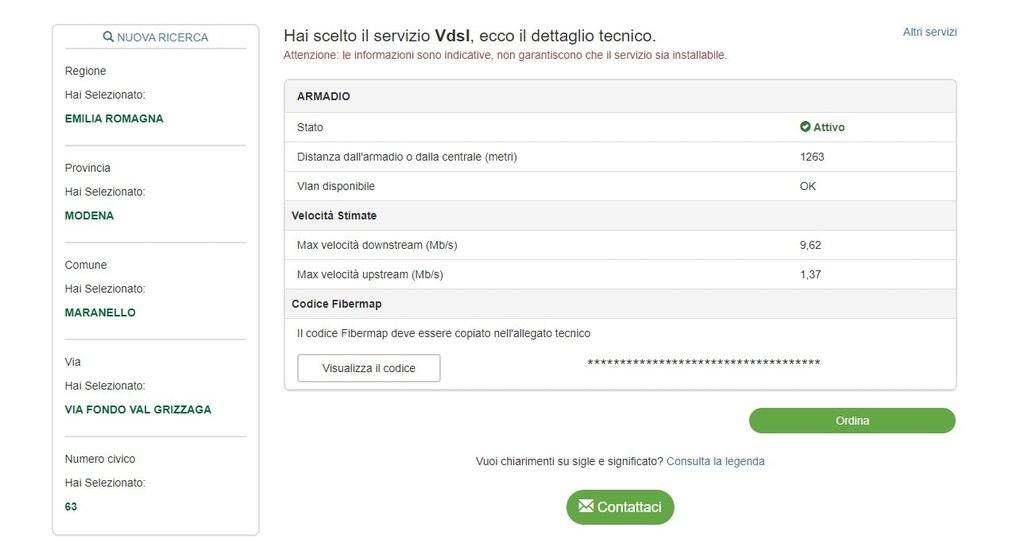The width and height of the screenshot is (1024, 551).
Task: Open the Consulta la legenda link
Action: pos(715,461)
